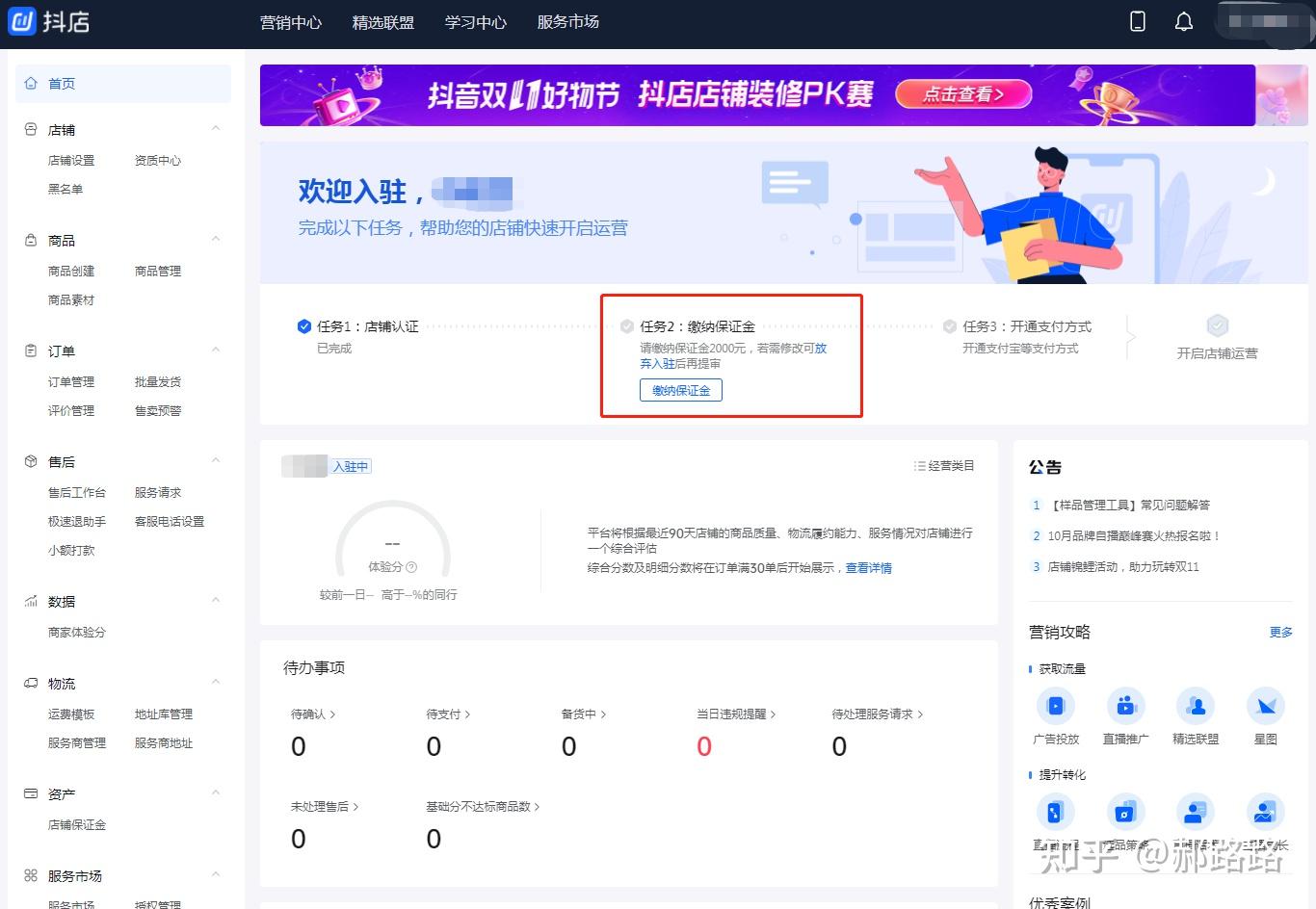Open 店铺设置 in the sidebar
This screenshot has width=1316, height=909.
(x=71, y=161)
